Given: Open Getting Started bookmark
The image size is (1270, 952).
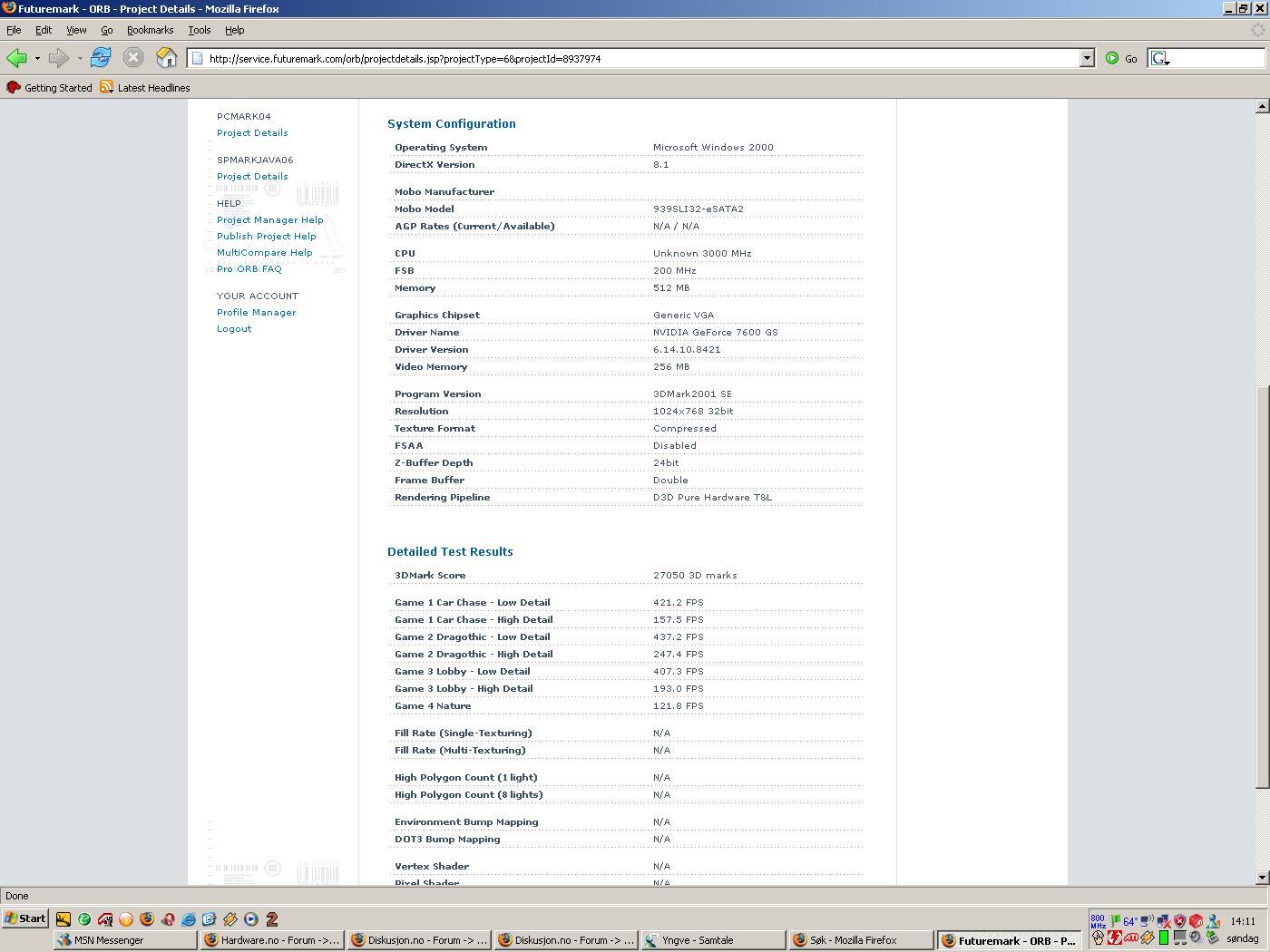Looking at the screenshot, I should (x=49, y=88).
